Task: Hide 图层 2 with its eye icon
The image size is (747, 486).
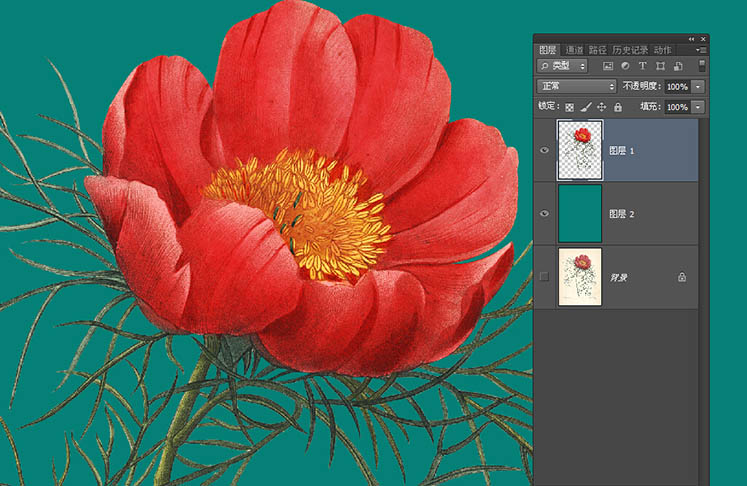Action: [x=544, y=213]
